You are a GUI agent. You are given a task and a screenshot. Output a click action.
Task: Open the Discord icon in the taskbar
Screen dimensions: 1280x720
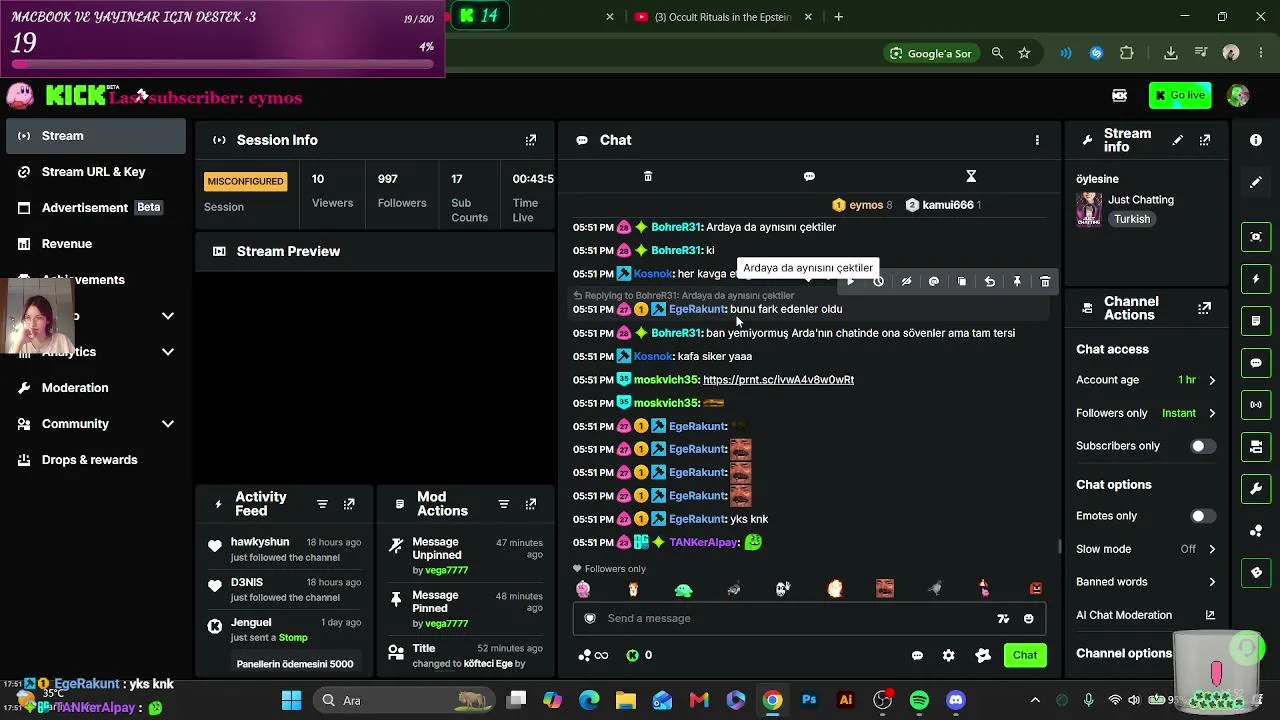tap(956, 700)
